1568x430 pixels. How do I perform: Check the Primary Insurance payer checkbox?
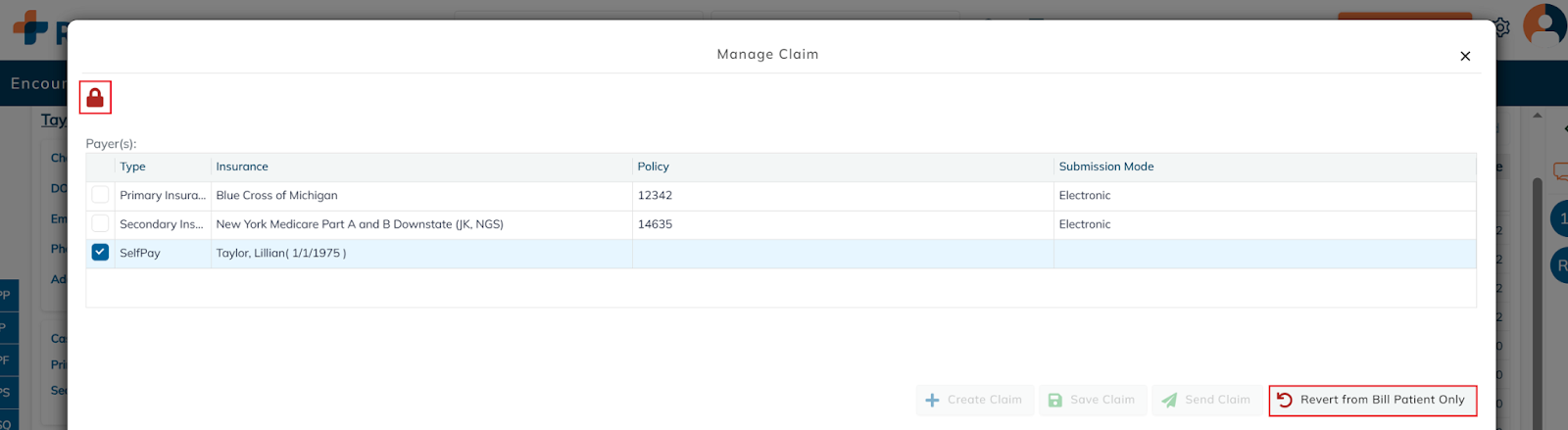(100, 195)
